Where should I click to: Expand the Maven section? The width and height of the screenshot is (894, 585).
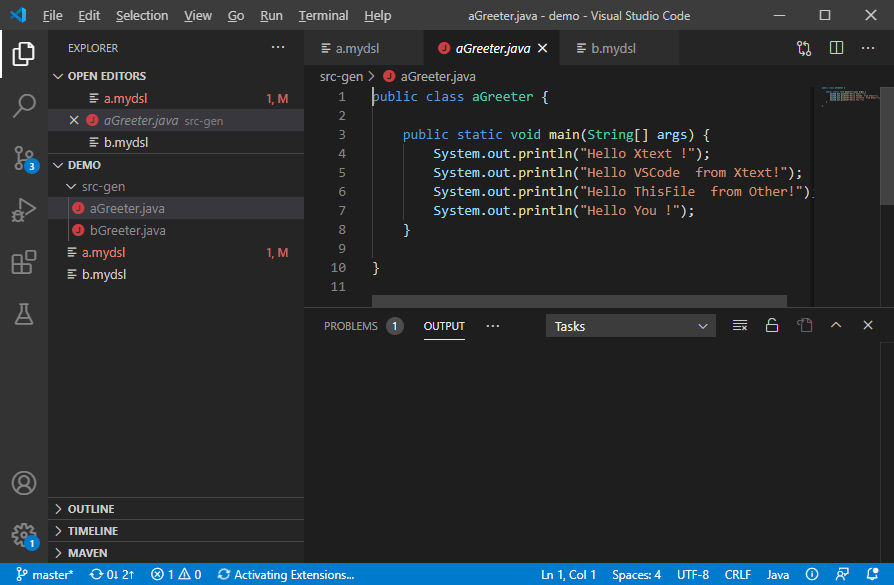tap(176, 552)
